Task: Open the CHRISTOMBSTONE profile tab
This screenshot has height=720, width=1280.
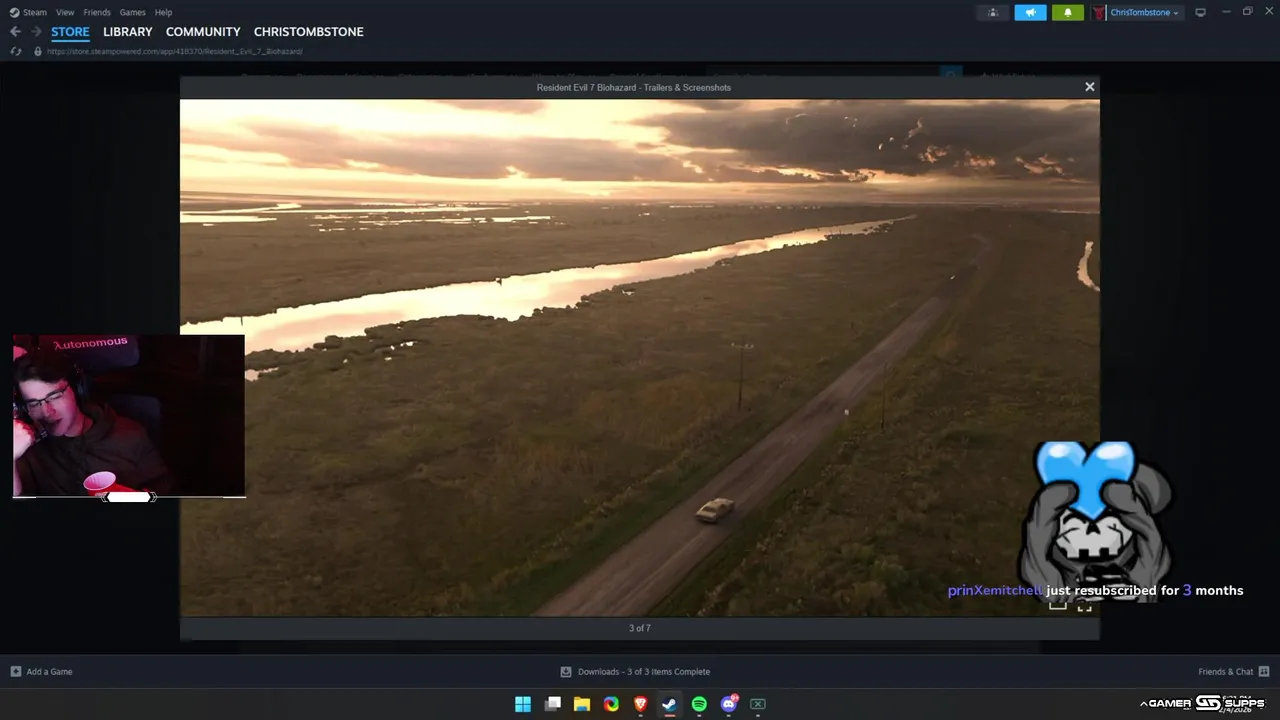Action: [x=308, y=32]
